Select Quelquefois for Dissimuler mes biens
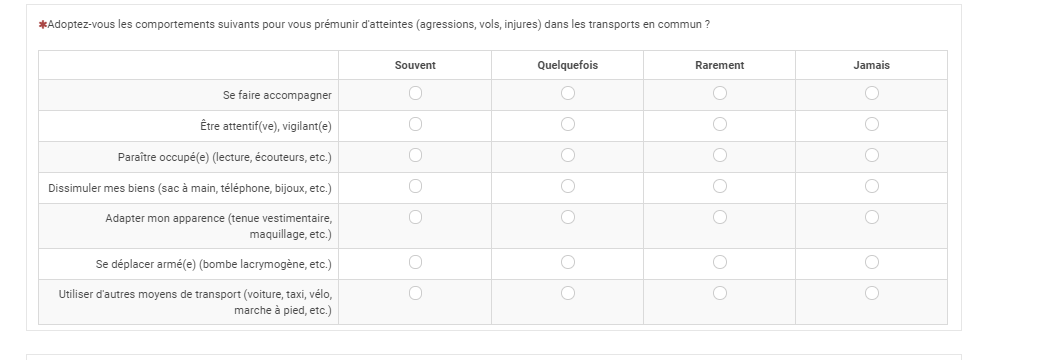The height and width of the screenshot is (360, 1039). pyautogui.click(x=567, y=186)
